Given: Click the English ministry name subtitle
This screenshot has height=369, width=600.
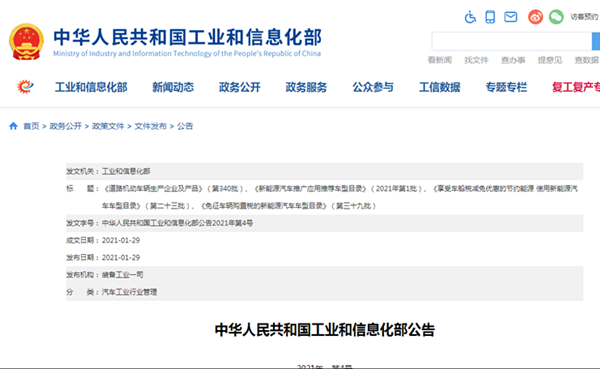Looking at the screenshot, I should pyautogui.click(x=187, y=54).
